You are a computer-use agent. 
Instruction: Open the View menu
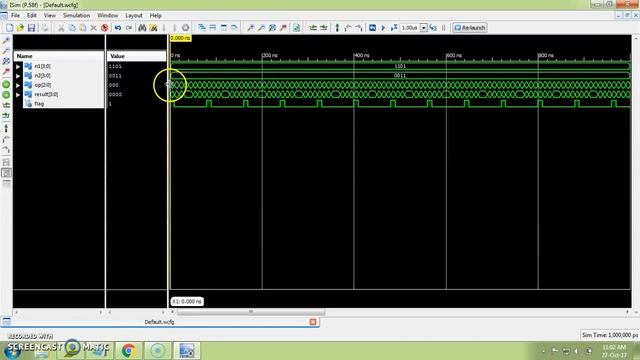tap(50, 15)
